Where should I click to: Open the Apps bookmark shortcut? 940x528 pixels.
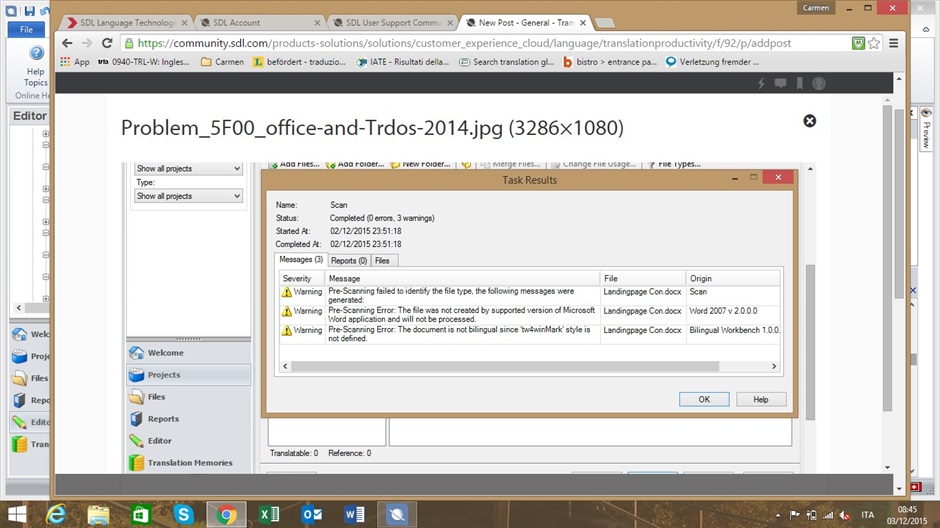[75, 62]
